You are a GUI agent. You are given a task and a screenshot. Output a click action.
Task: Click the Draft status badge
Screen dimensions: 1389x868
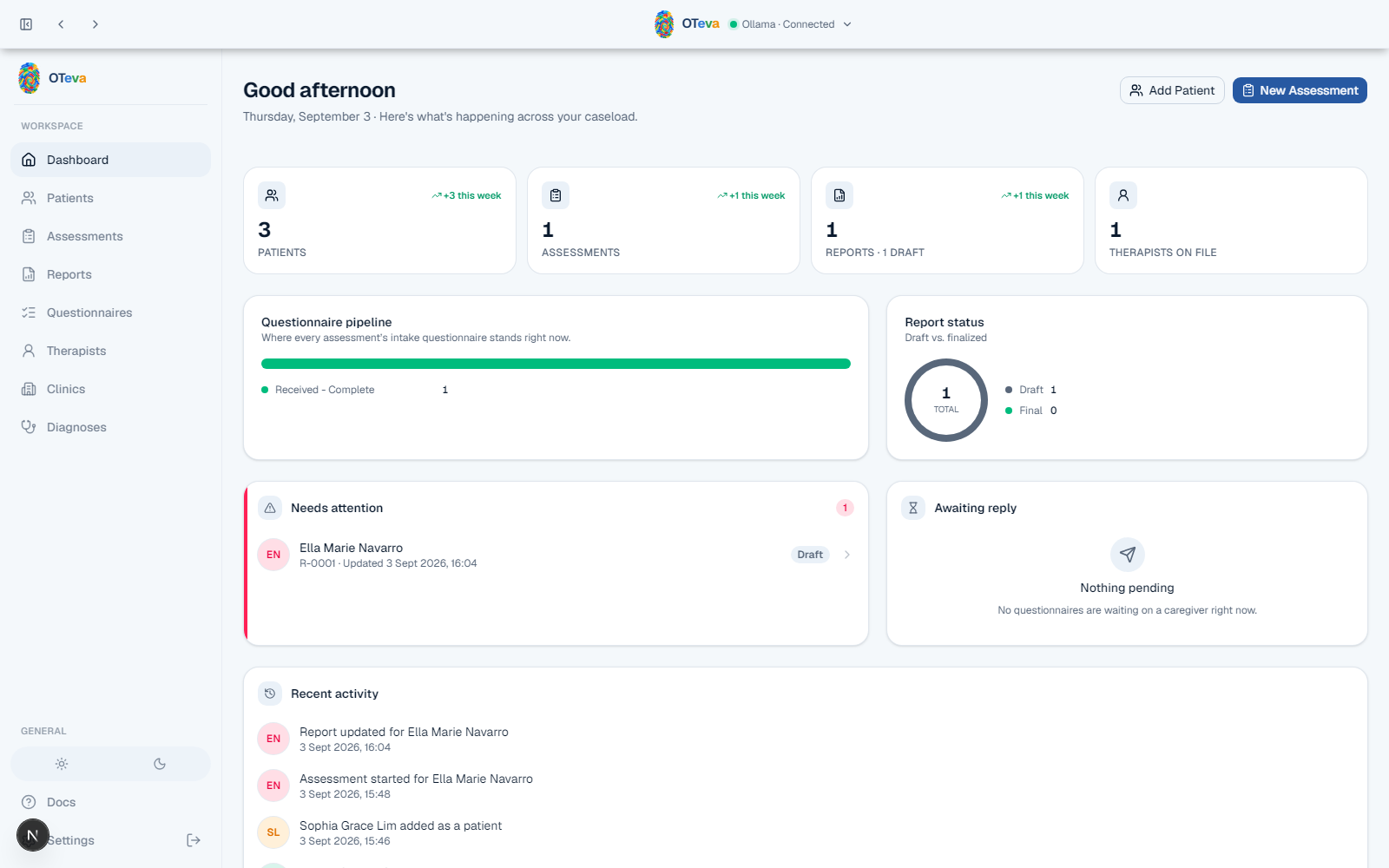pyautogui.click(x=810, y=555)
